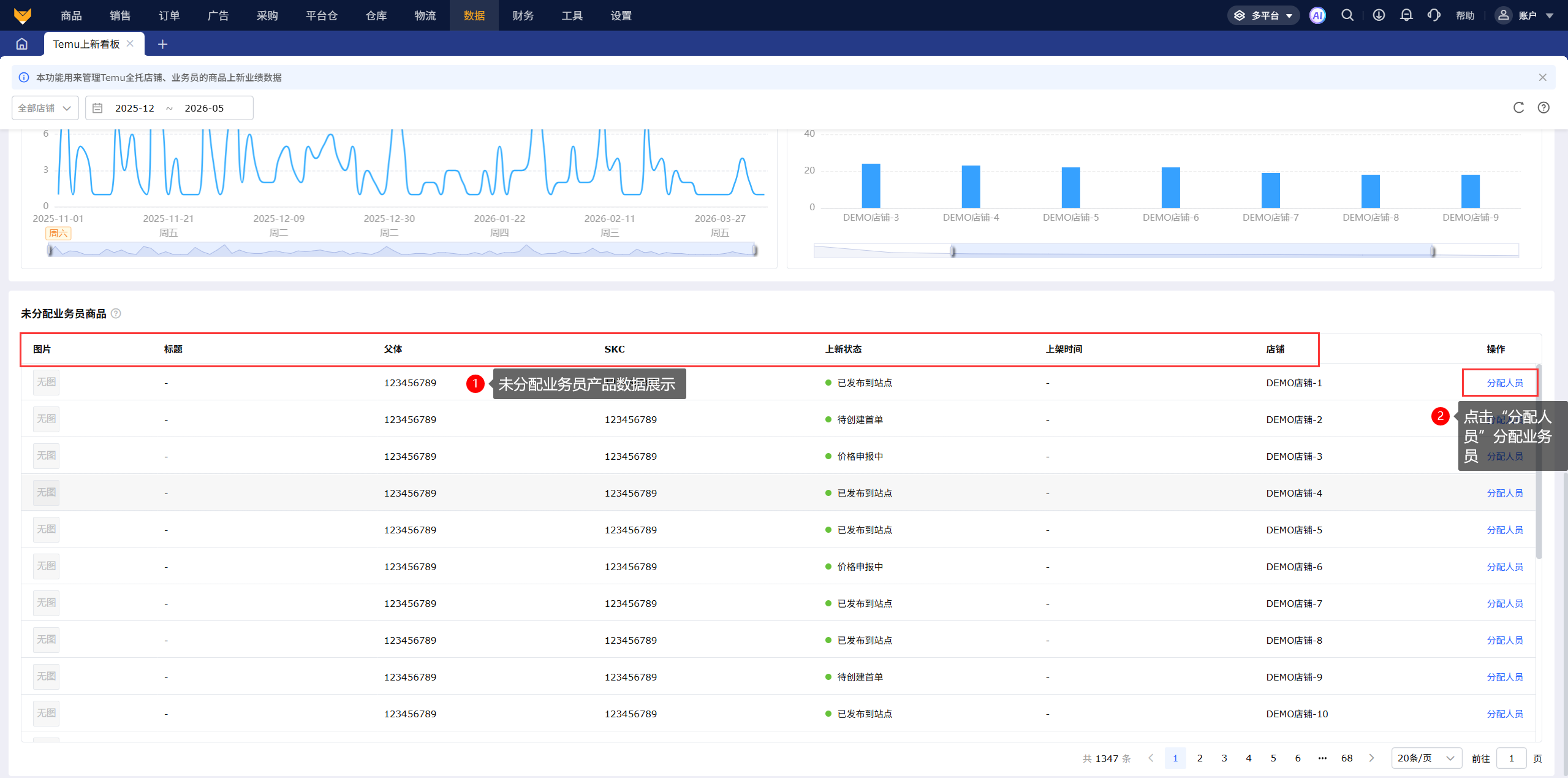This screenshot has height=778, width=1568.
Task: Click 帮助 help link
Action: coord(1465,15)
